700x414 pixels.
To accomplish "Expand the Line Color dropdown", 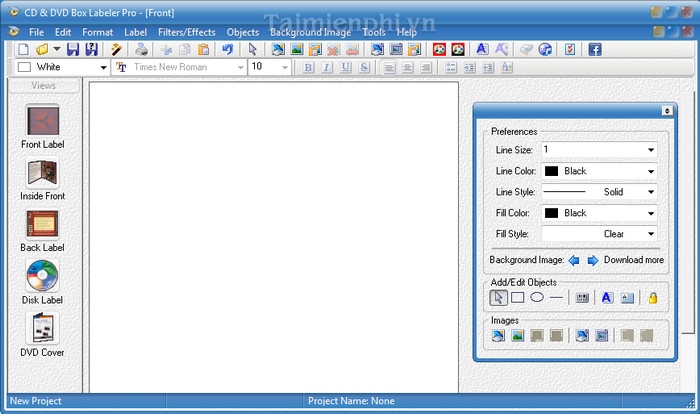I will [651, 171].
